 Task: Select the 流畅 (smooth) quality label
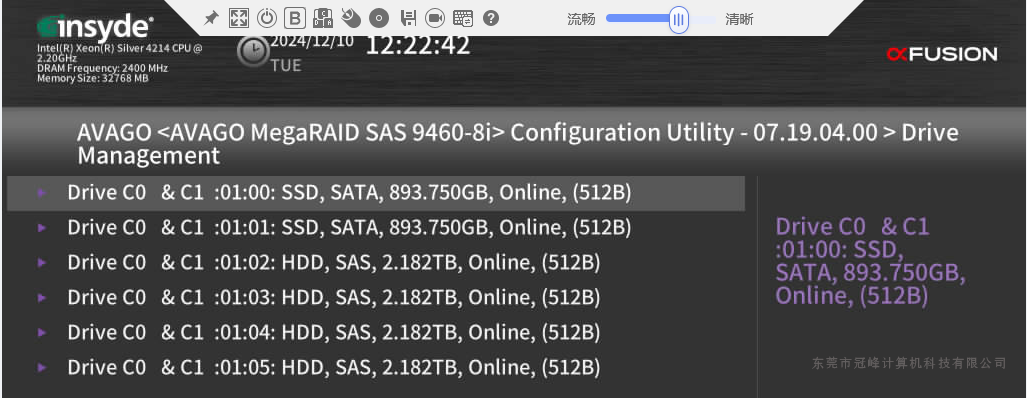[581, 20]
